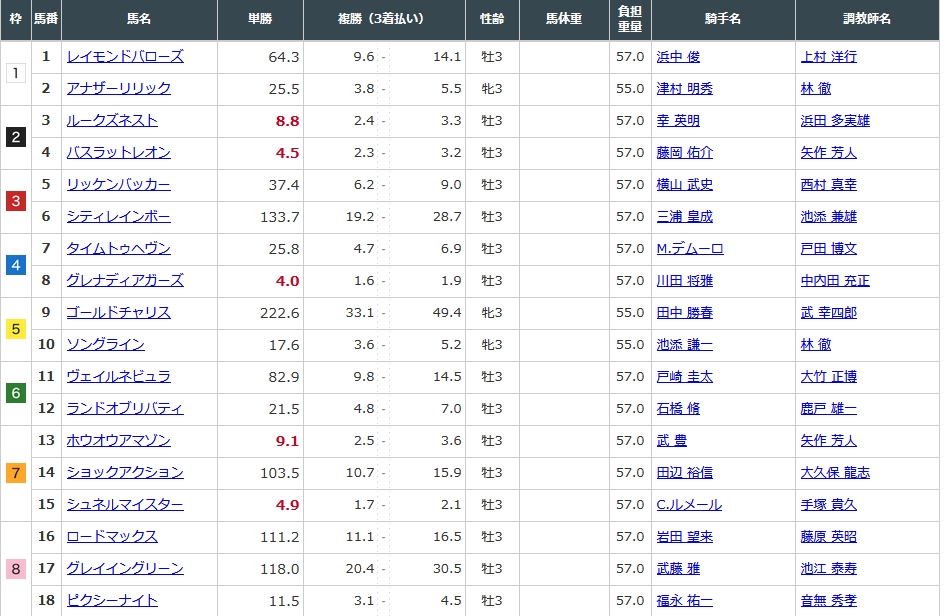View jockey M.デムーロ profile

tap(689, 249)
